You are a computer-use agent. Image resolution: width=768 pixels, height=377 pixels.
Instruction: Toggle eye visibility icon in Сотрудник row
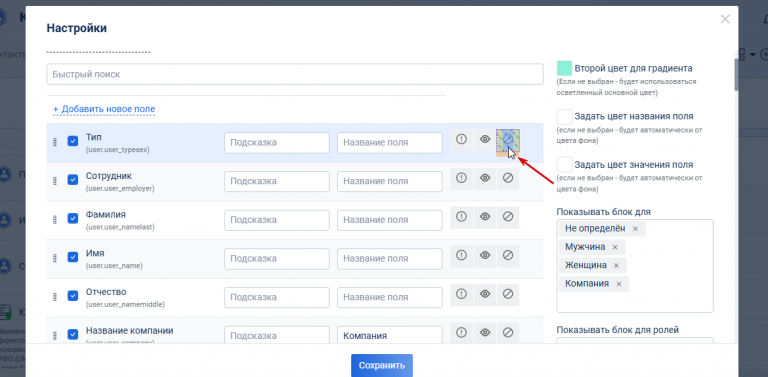click(x=485, y=179)
